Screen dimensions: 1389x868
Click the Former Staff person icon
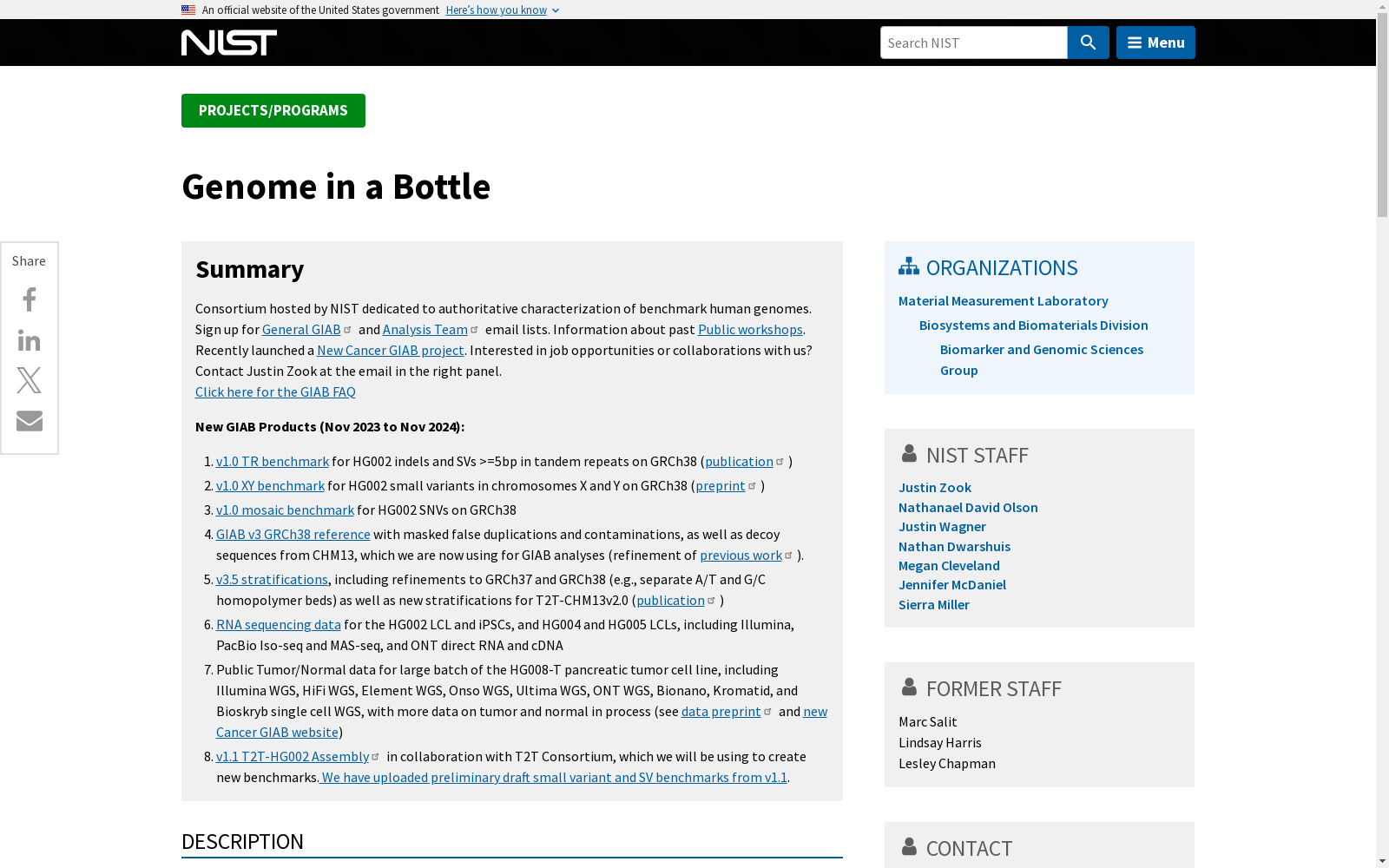pos(909,687)
